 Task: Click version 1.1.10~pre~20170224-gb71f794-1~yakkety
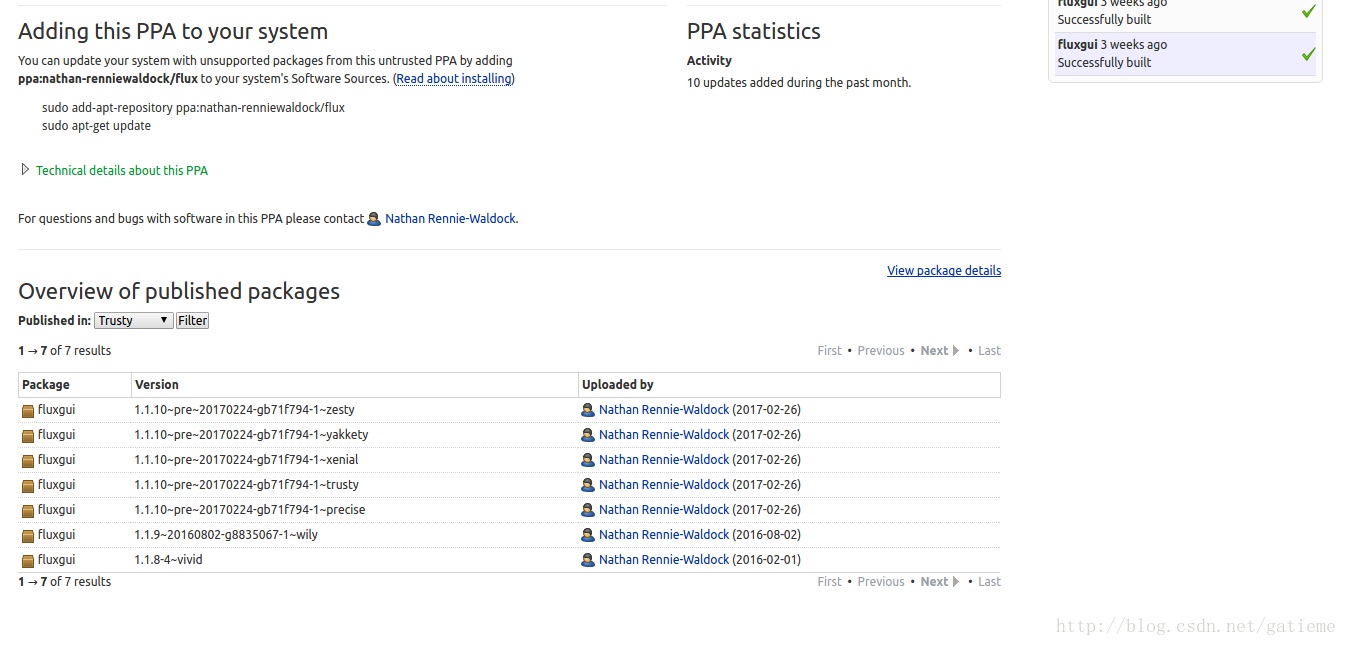(252, 435)
